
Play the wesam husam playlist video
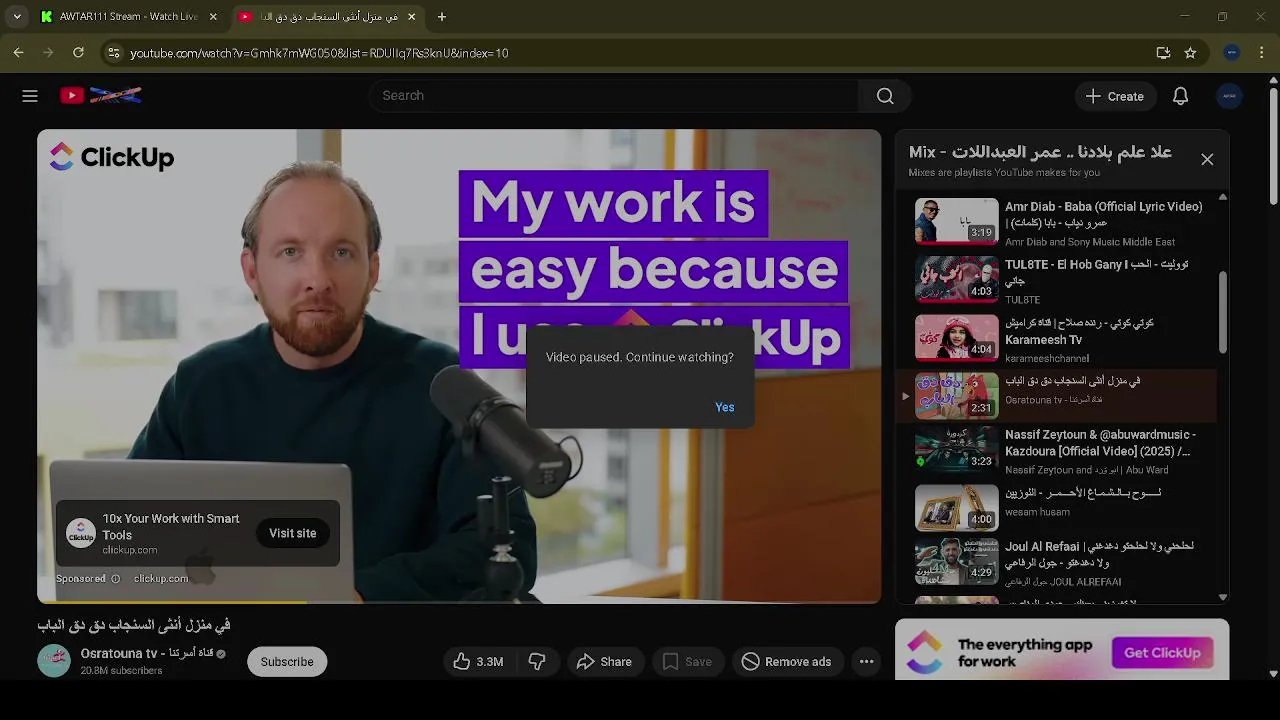coord(1058,507)
